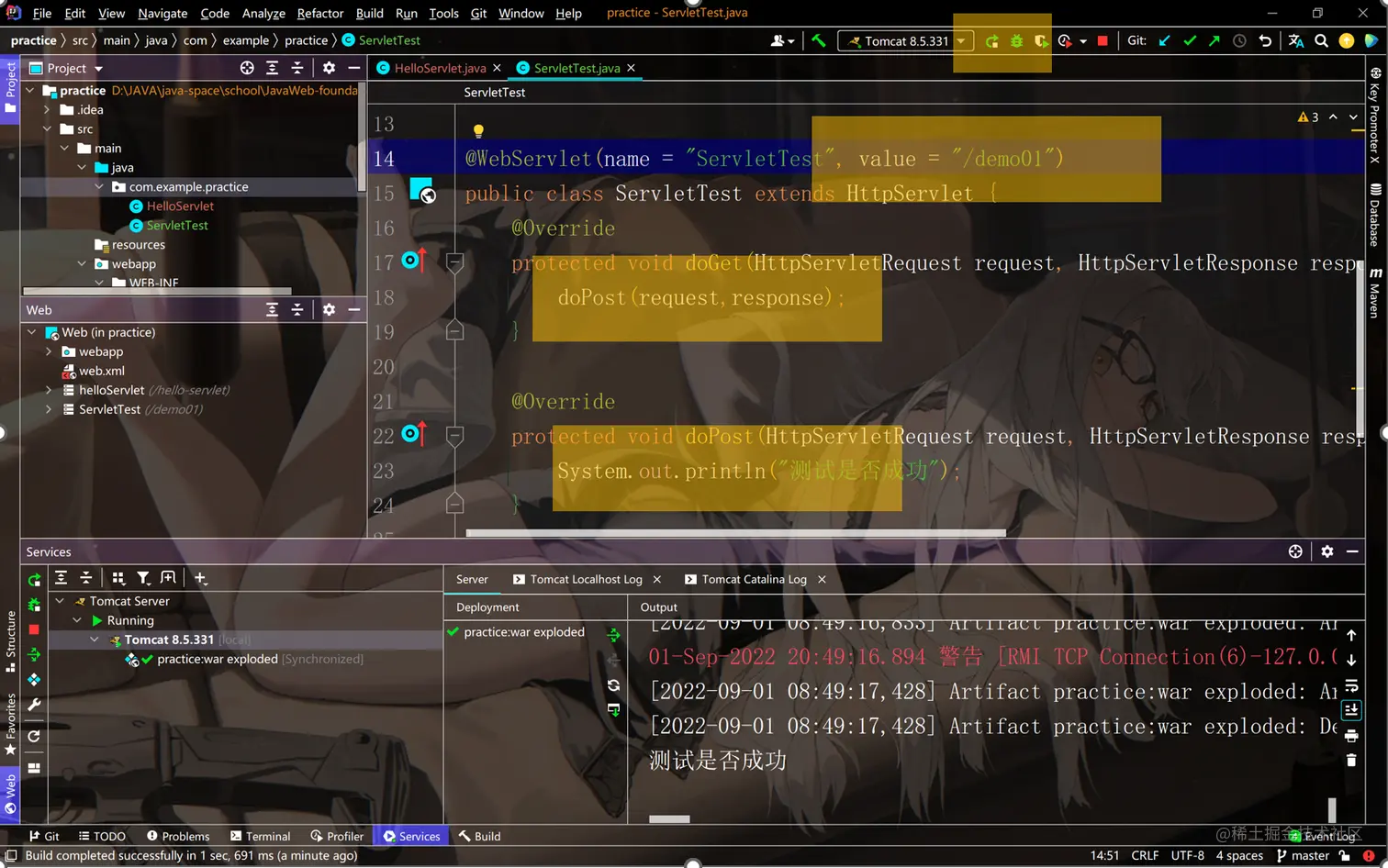The image size is (1388, 868).
Task: Click Collapse All in Project panel
Action: [x=297, y=68]
